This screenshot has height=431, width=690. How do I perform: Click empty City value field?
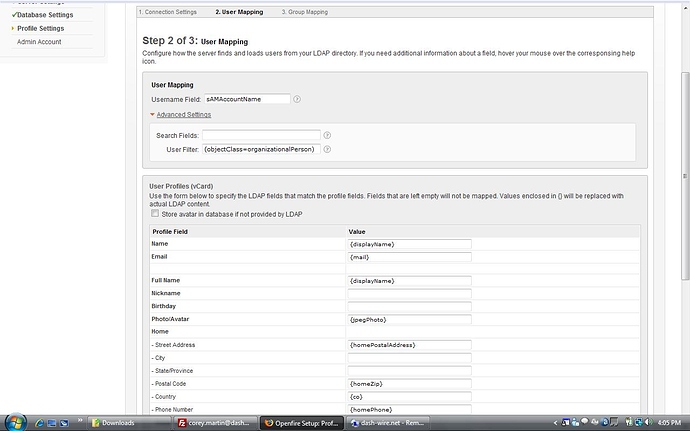[409, 358]
